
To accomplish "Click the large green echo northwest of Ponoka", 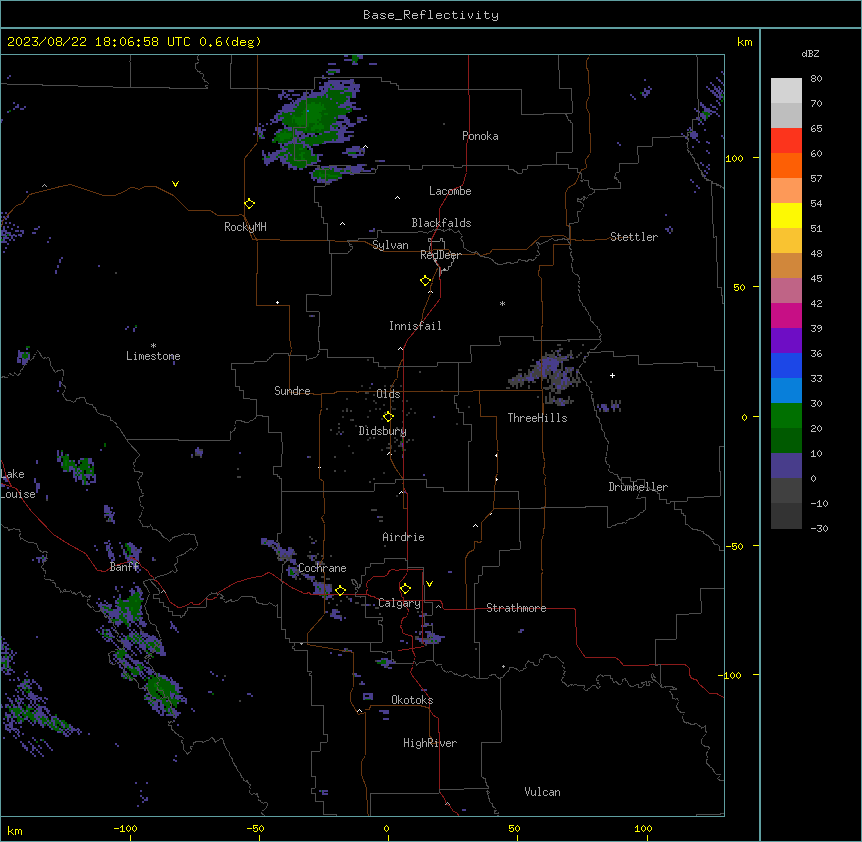I will [x=313, y=126].
